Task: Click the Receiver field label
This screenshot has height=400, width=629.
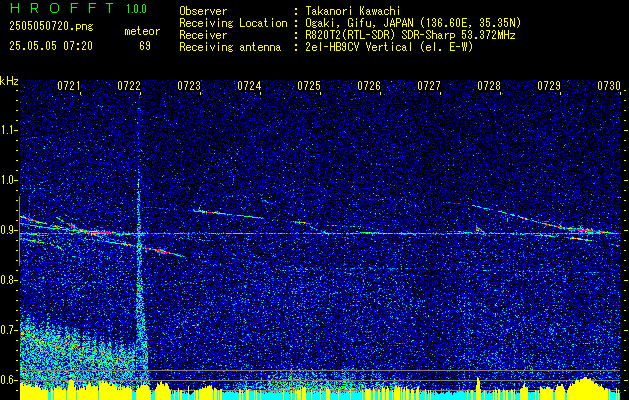Action: coord(203,35)
